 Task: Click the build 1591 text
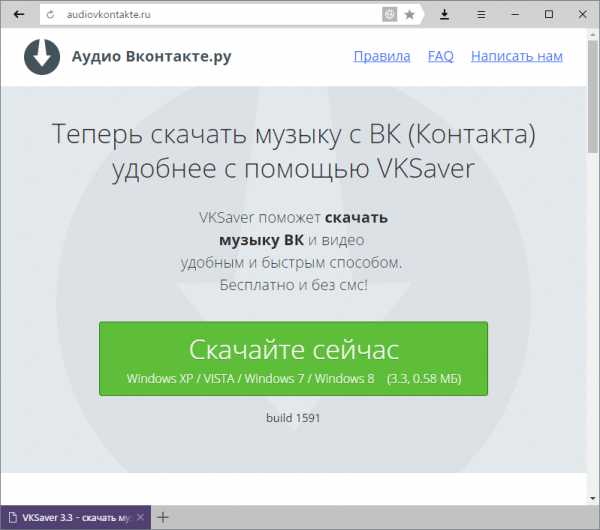click(x=293, y=417)
